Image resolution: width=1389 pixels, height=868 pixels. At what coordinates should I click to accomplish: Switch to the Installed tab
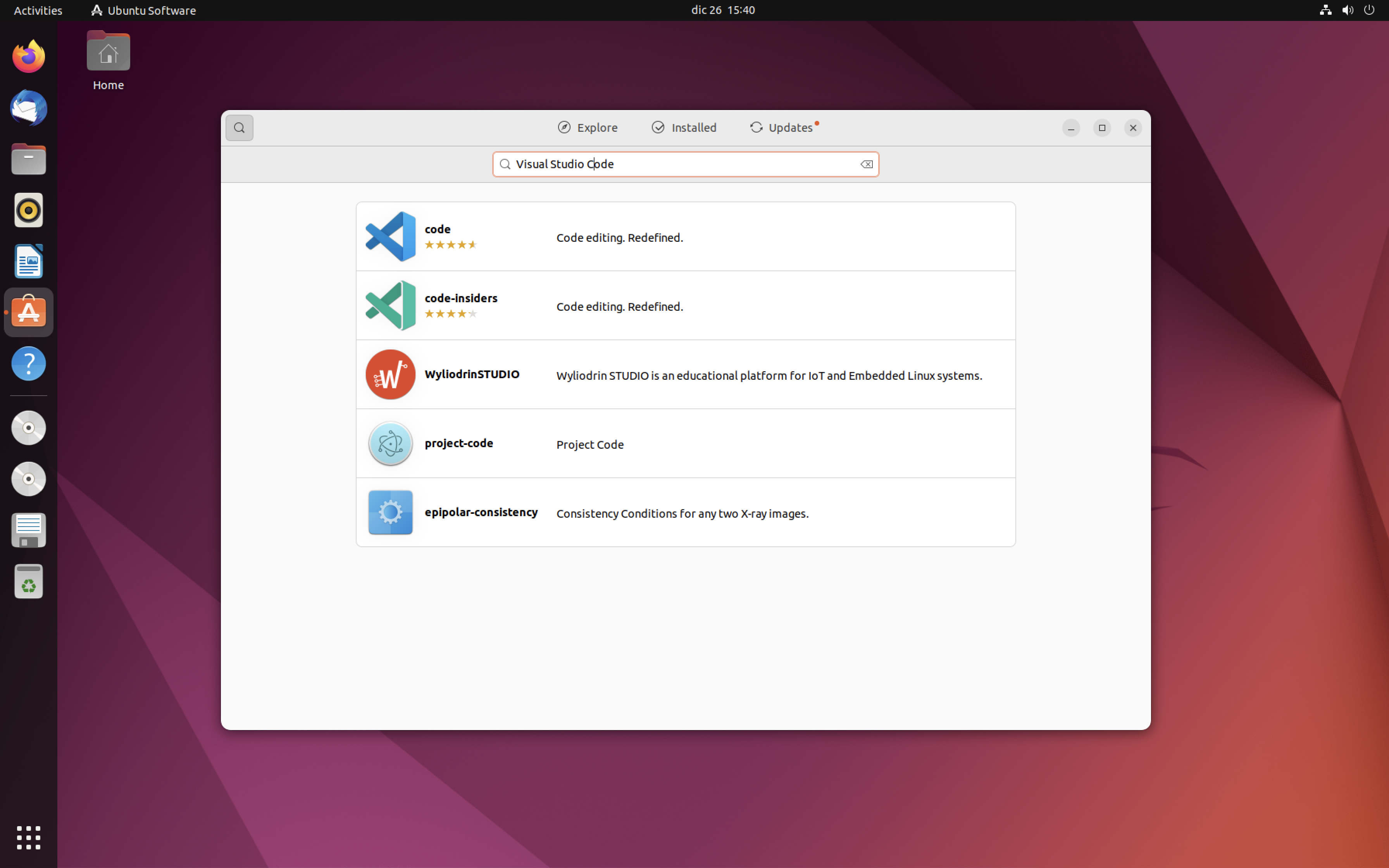point(684,127)
